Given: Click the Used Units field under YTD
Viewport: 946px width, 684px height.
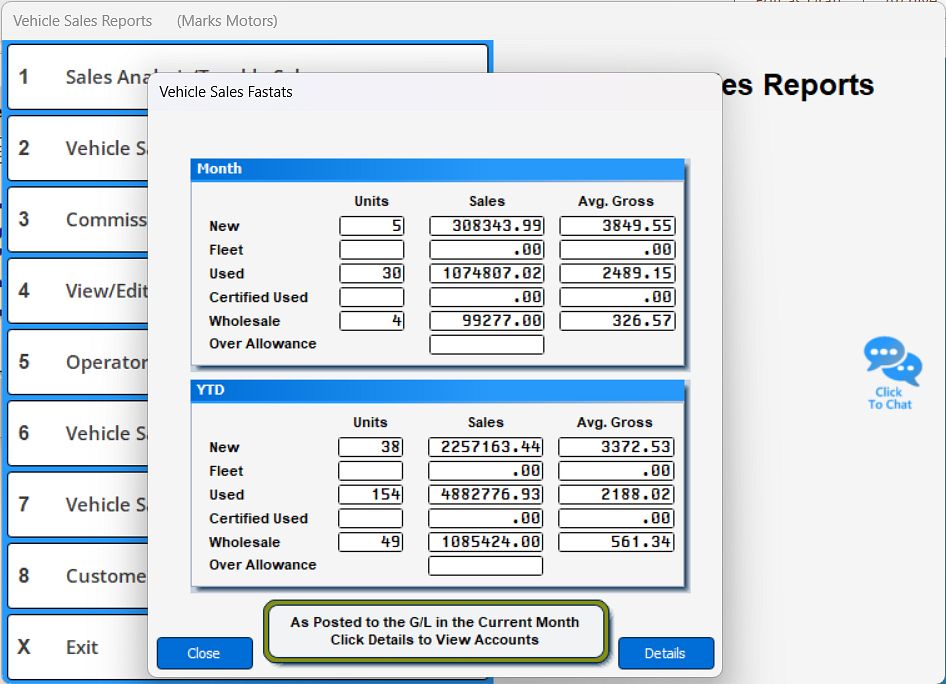Looking at the screenshot, I should [x=370, y=494].
